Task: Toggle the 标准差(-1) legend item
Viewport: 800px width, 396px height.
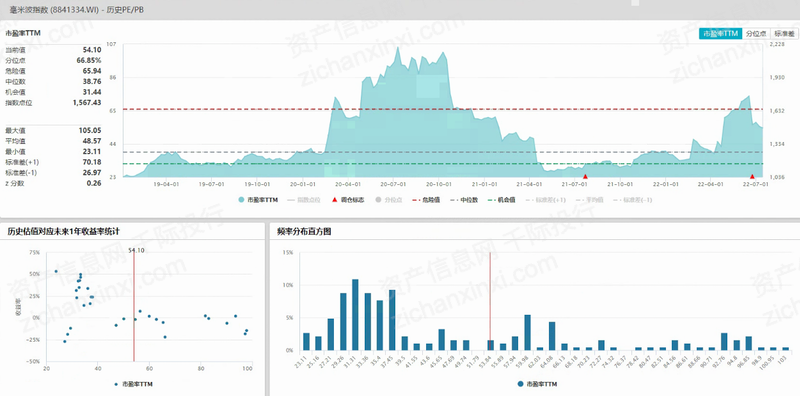Action: click(x=632, y=200)
